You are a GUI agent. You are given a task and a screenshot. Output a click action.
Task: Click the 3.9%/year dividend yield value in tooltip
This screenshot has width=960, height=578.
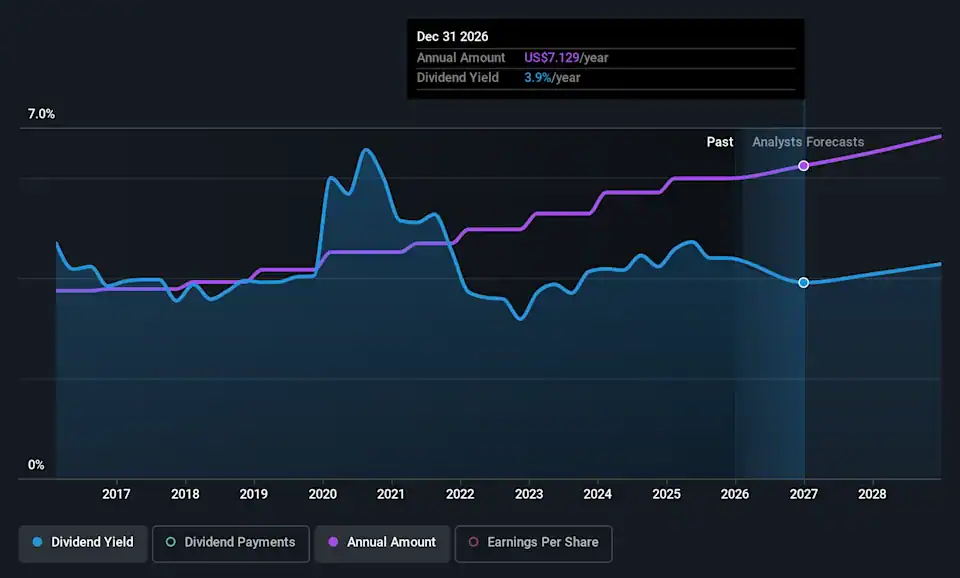click(x=552, y=78)
